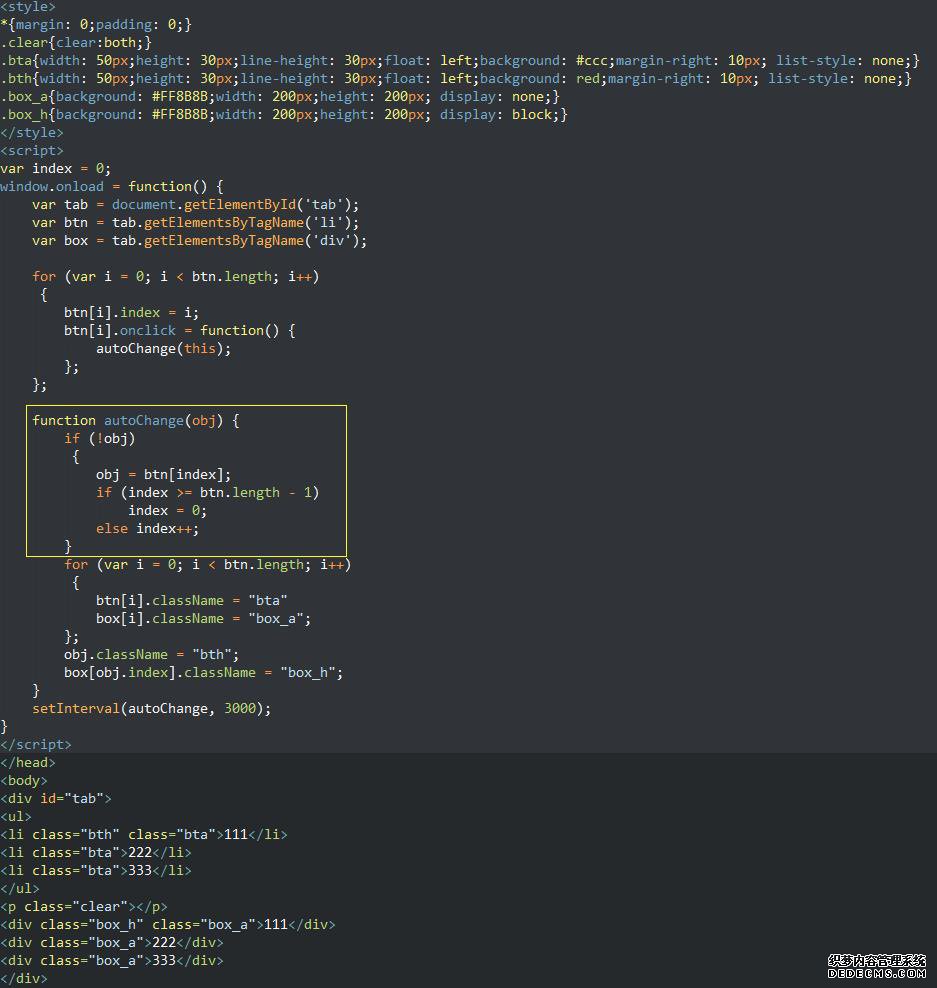
Task: Click the div line with class box_h containing 111
Action: (x=168, y=924)
